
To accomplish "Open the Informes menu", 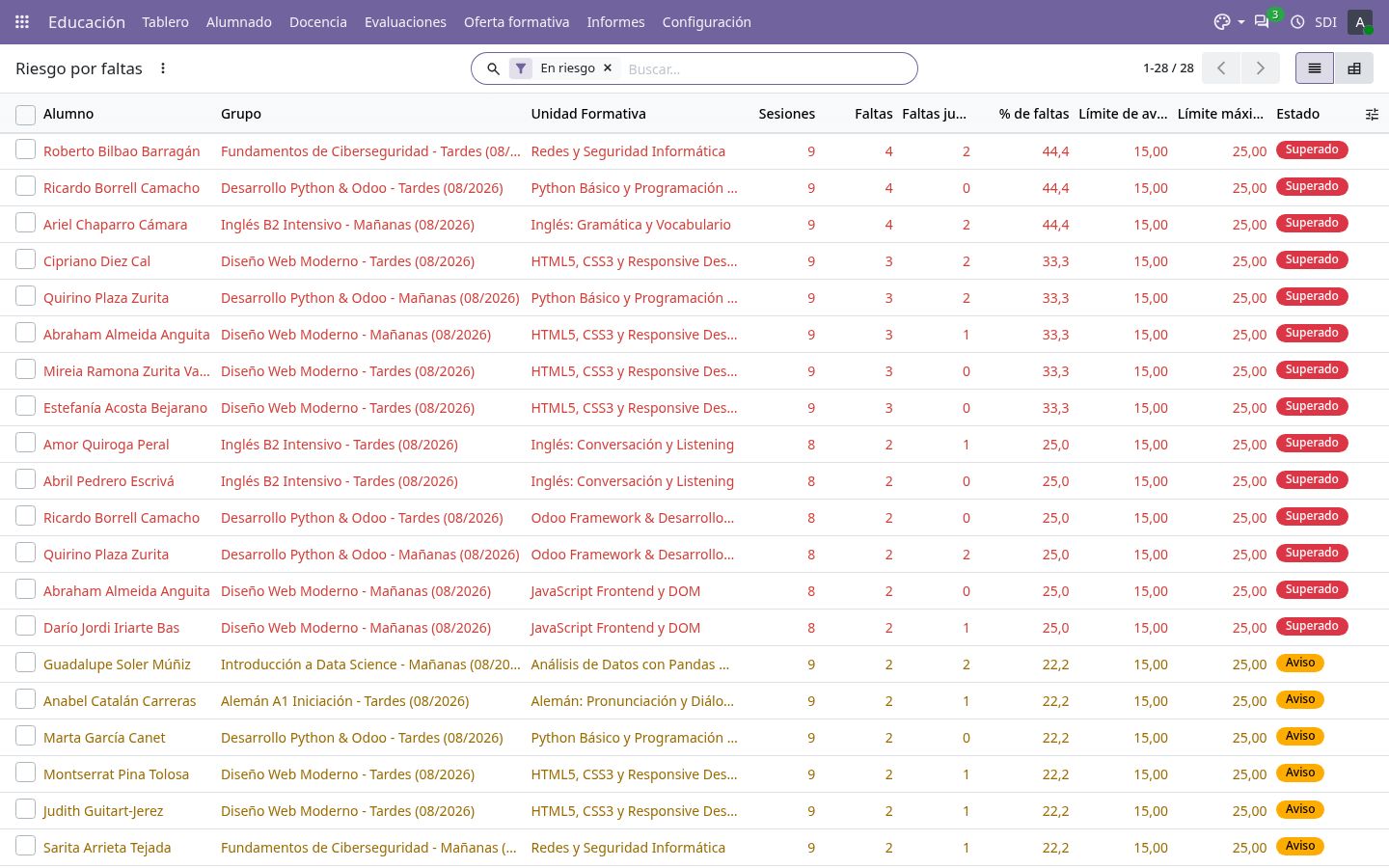I will click(615, 21).
